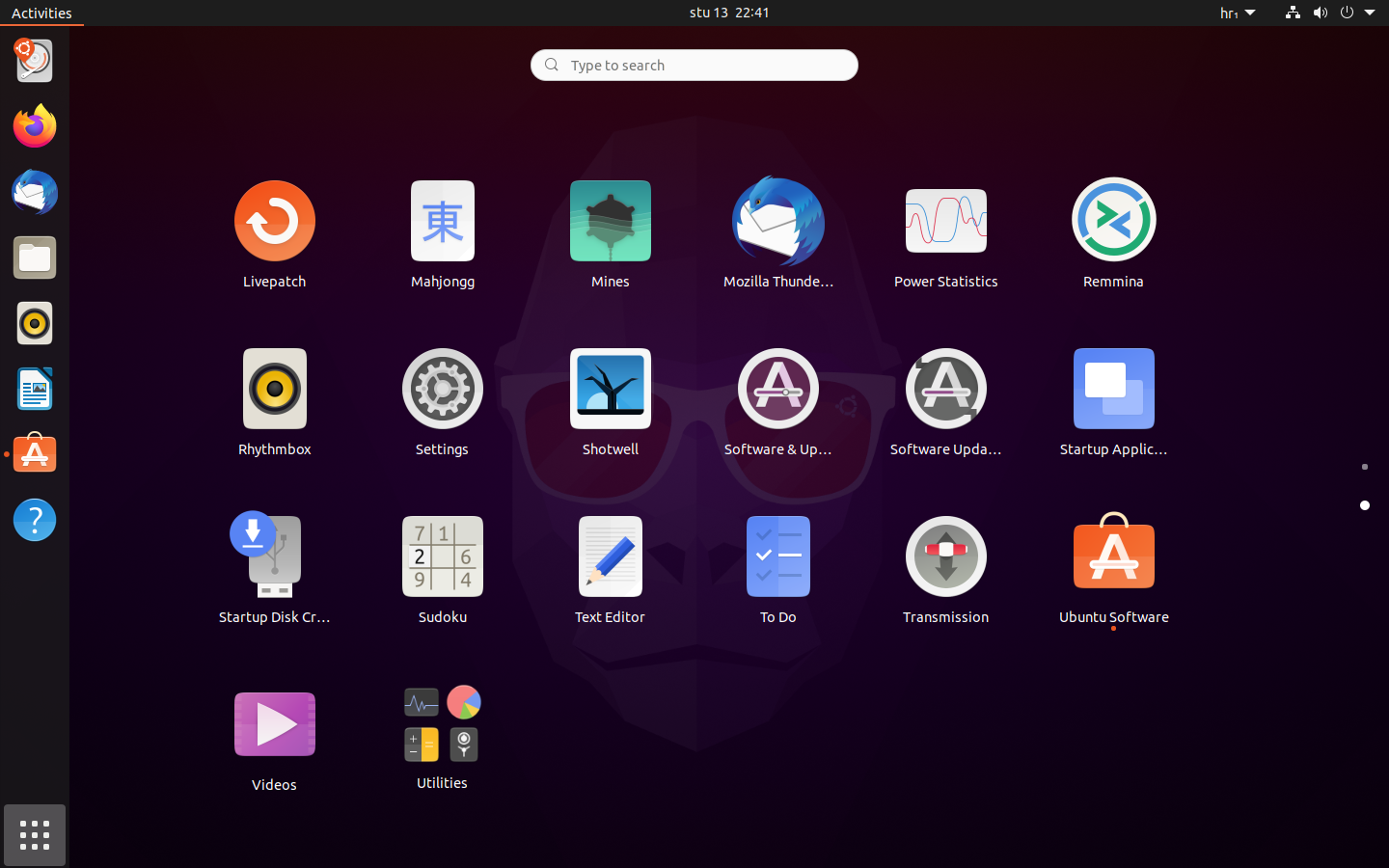Open the clock and calendar menu
This screenshot has height=868, width=1389.
tap(729, 13)
